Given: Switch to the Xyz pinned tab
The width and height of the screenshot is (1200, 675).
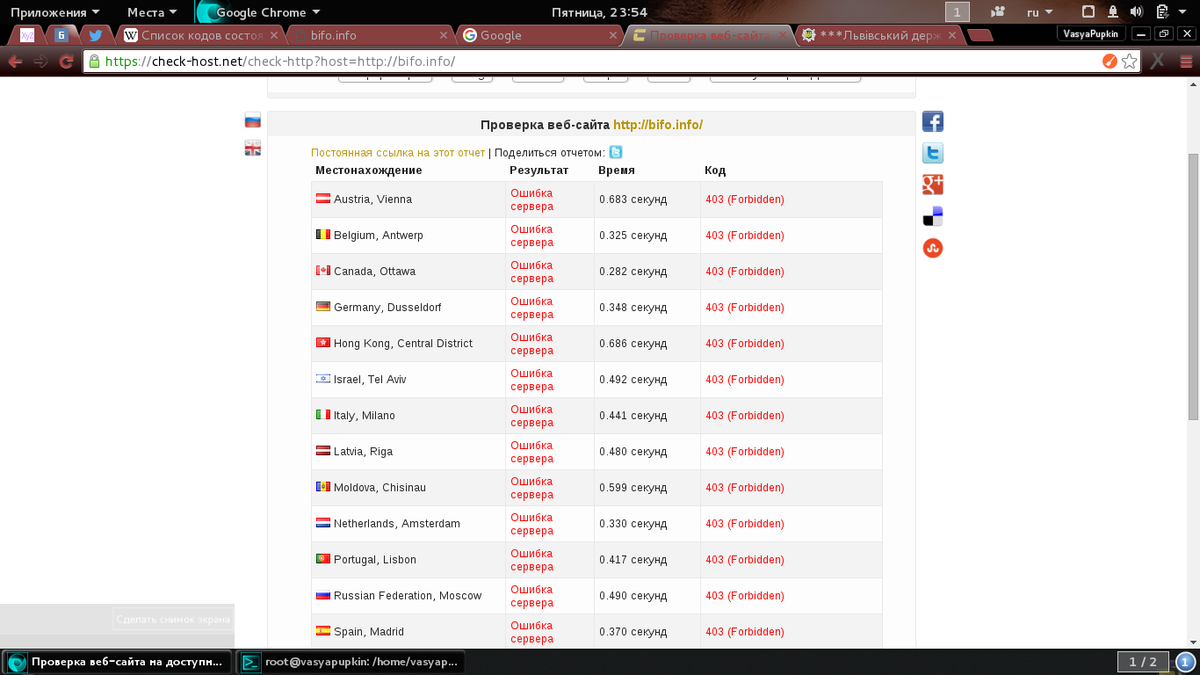Looking at the screenshot, I should (28, 35).
